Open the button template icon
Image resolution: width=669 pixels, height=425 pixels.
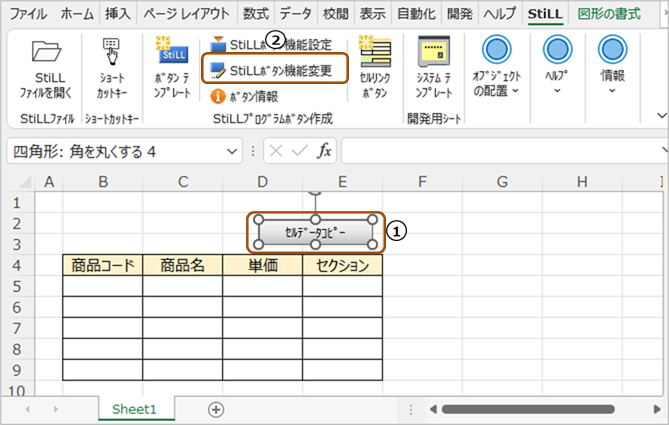click(172, 50)
